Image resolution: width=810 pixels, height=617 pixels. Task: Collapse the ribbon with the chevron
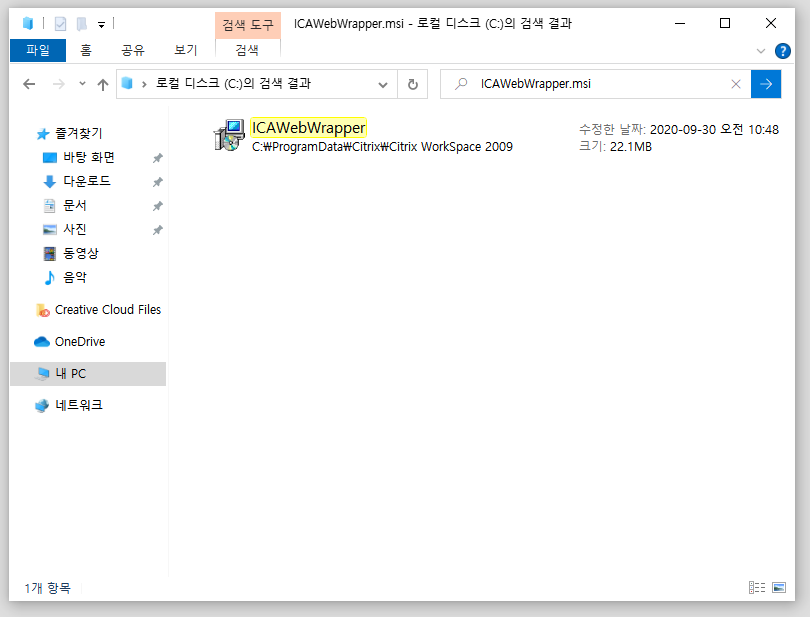click(760, 51)
